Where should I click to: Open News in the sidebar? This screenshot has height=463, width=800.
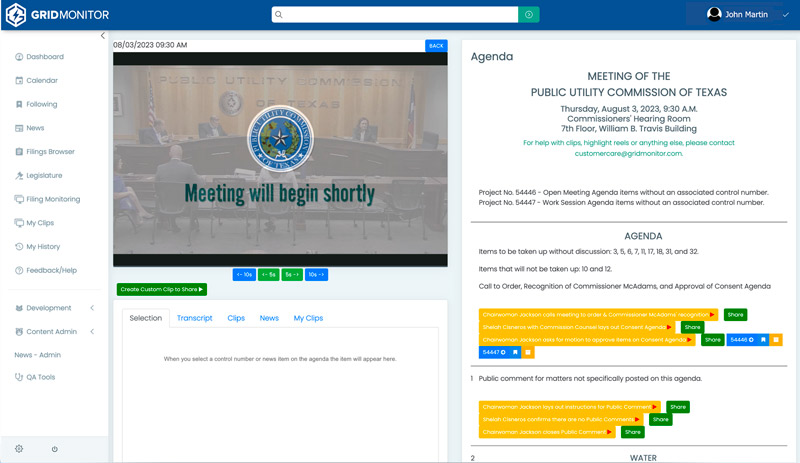[x=30, y=128]
